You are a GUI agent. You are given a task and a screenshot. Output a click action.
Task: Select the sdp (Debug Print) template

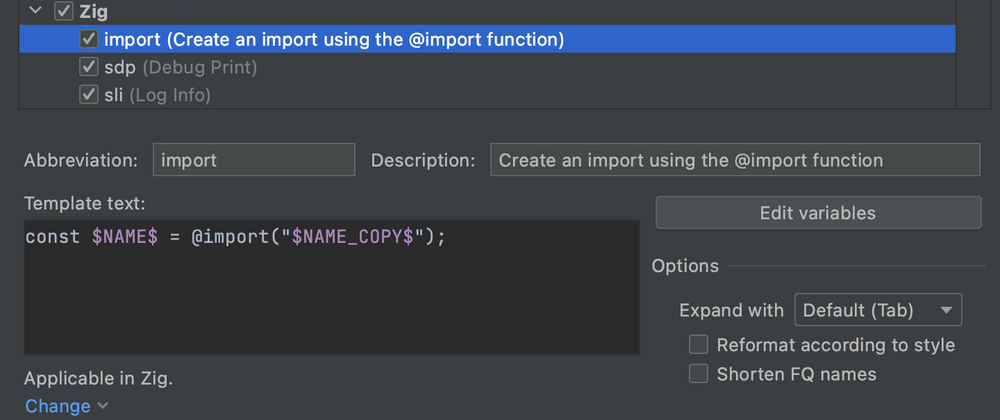pos(180,68)
